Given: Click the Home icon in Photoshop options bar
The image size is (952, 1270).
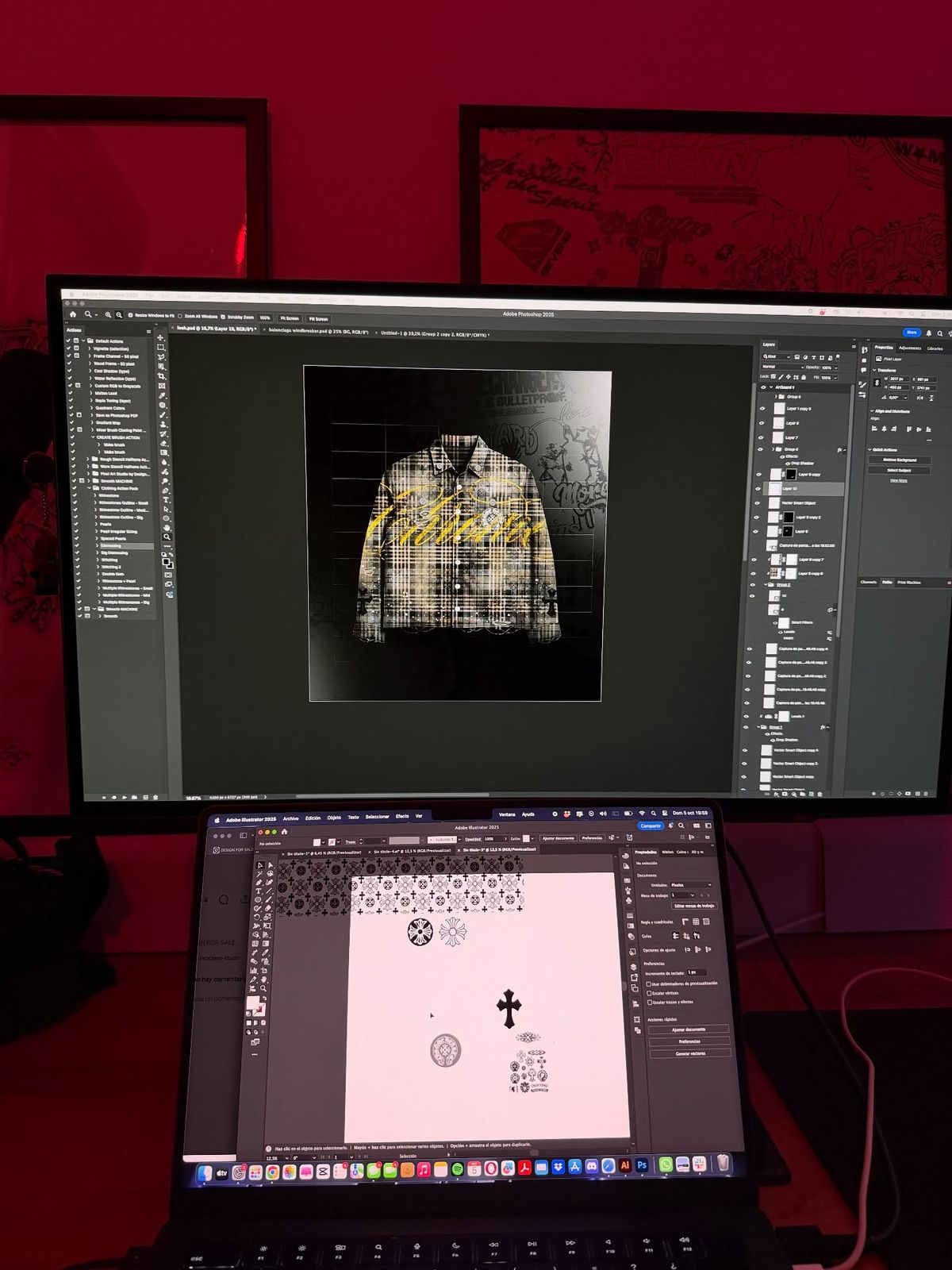Looking at the screenshot, I should (x=73, y=314).
